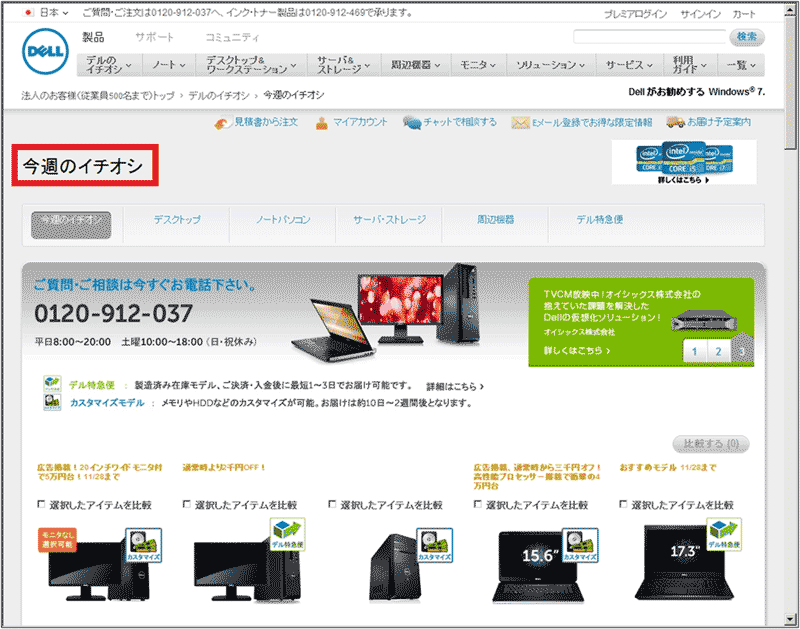The width and height of the screenshot is (800, 629).
Task: Click the デル特急便 badge on second desktop product
Action: 288,534
